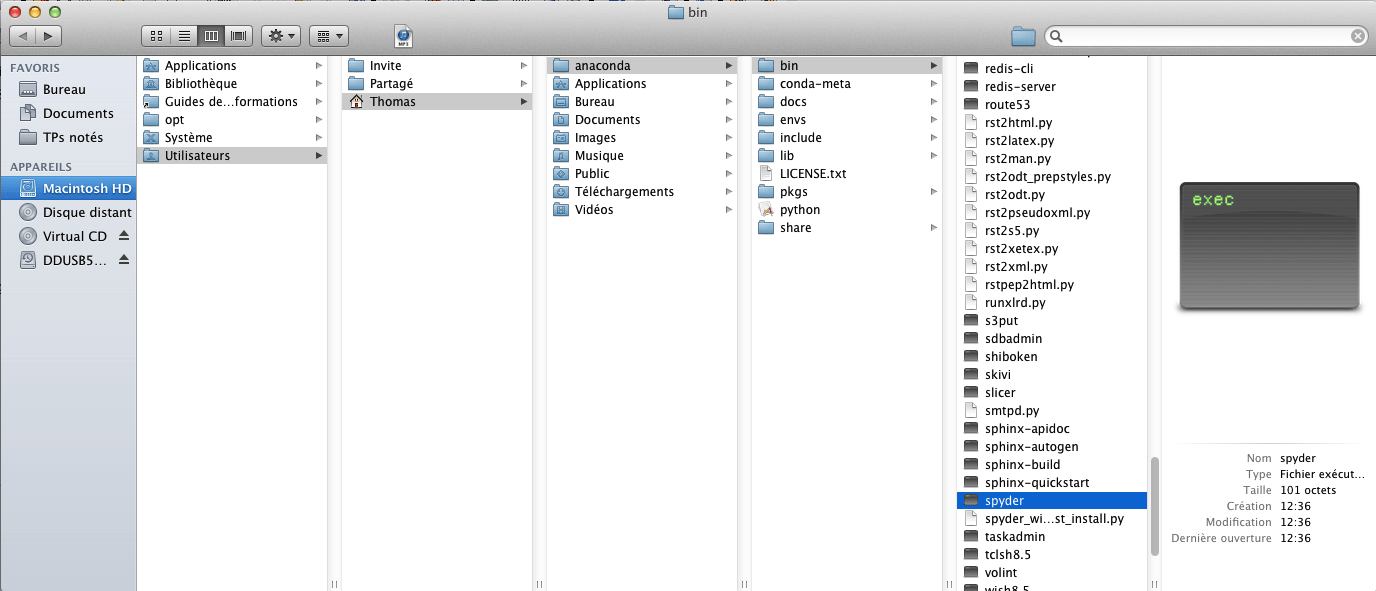This screenshot has width=1376, height=591.
Task: Open the Invite user folder
Action: click(x=437, y=66)
